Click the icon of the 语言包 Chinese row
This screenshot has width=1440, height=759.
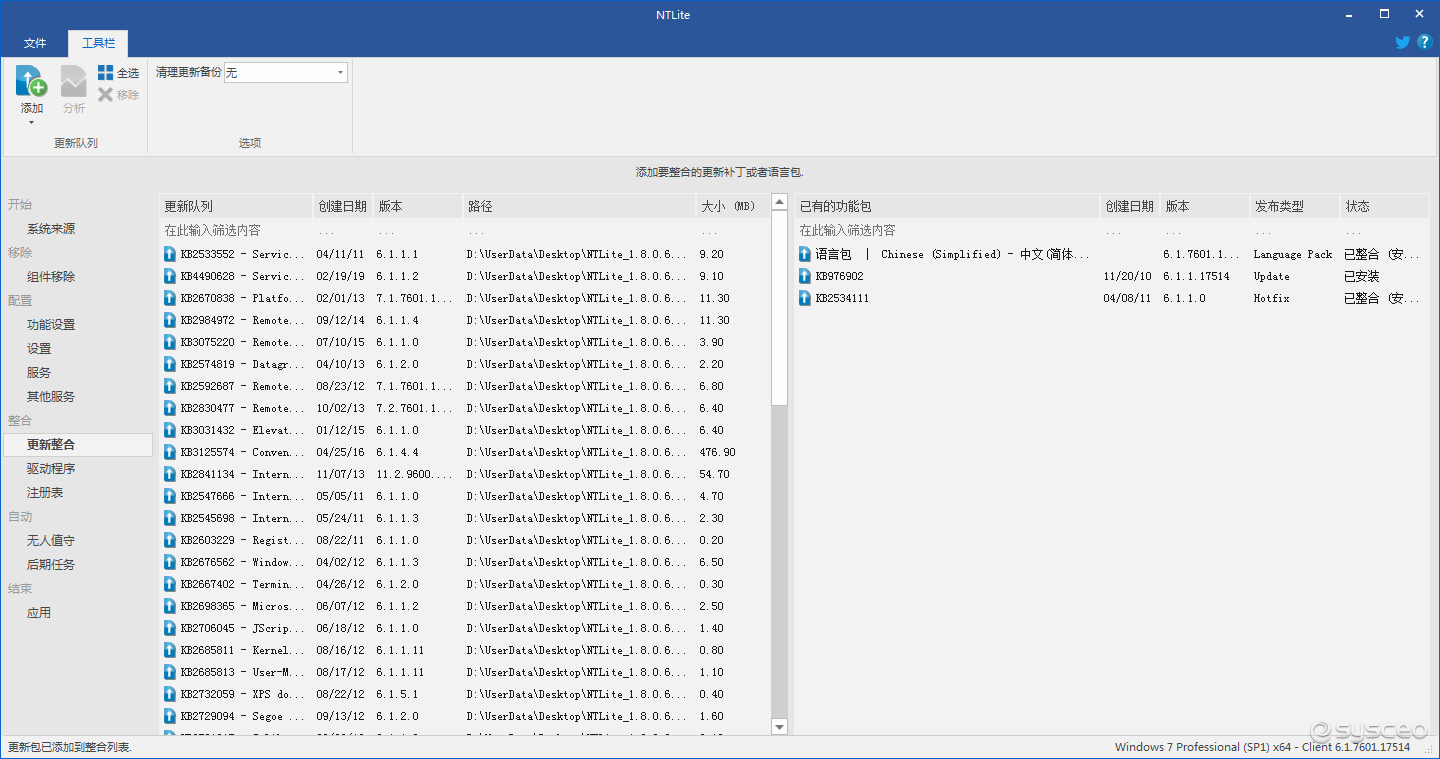click(x=805, y=254)
